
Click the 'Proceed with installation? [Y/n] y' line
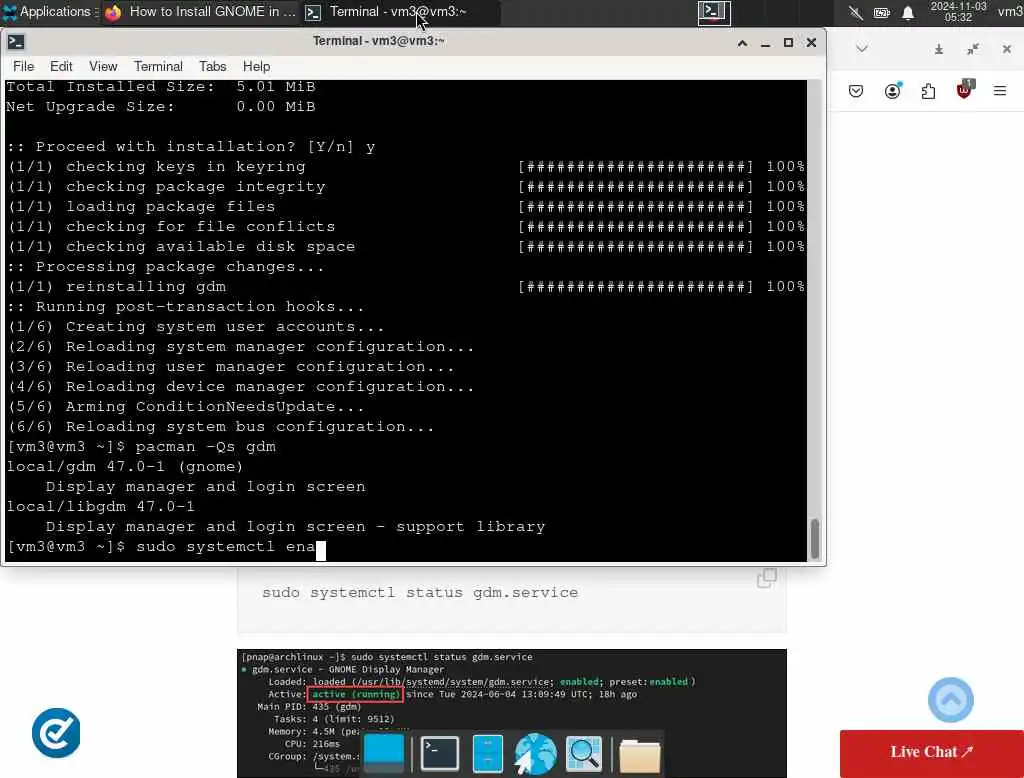coord(191,147)
